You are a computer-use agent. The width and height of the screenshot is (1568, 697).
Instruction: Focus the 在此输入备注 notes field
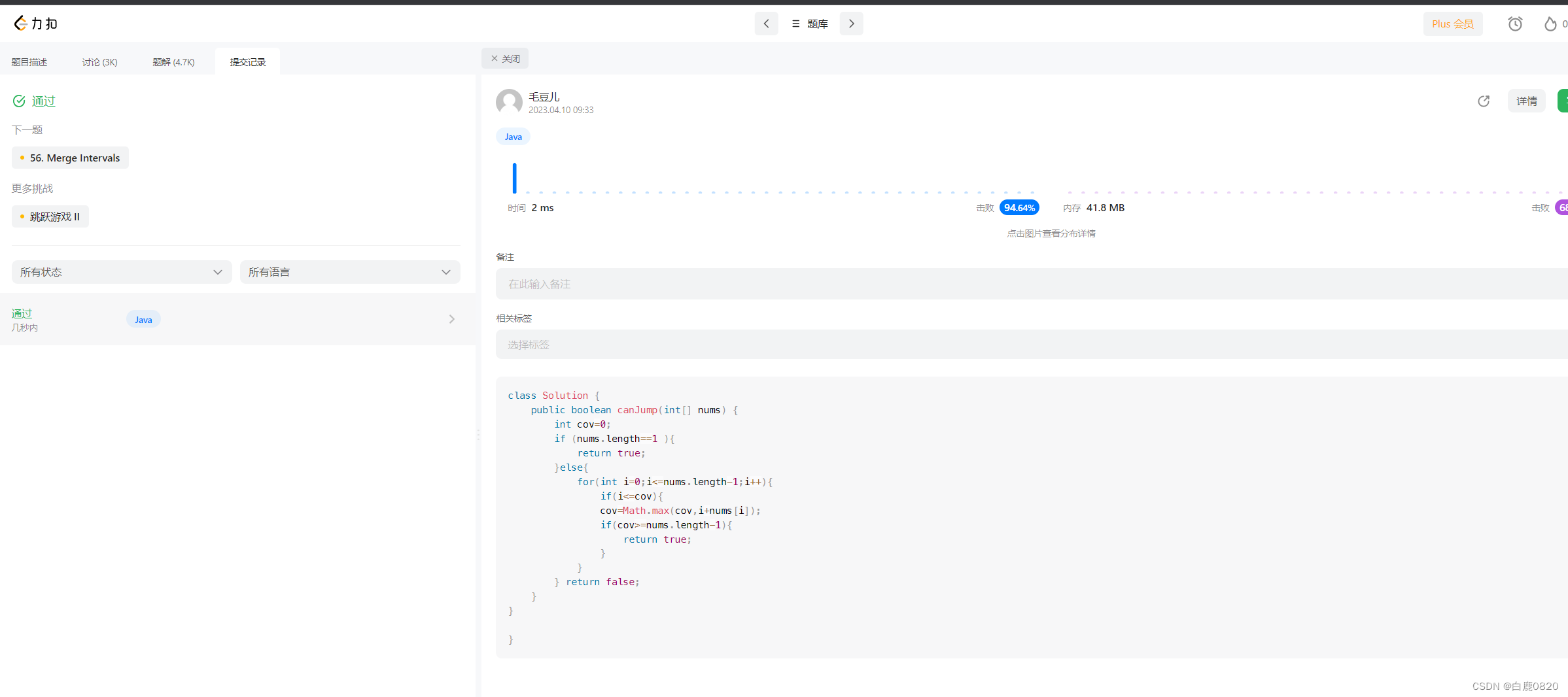click(x=1032, y=284)
